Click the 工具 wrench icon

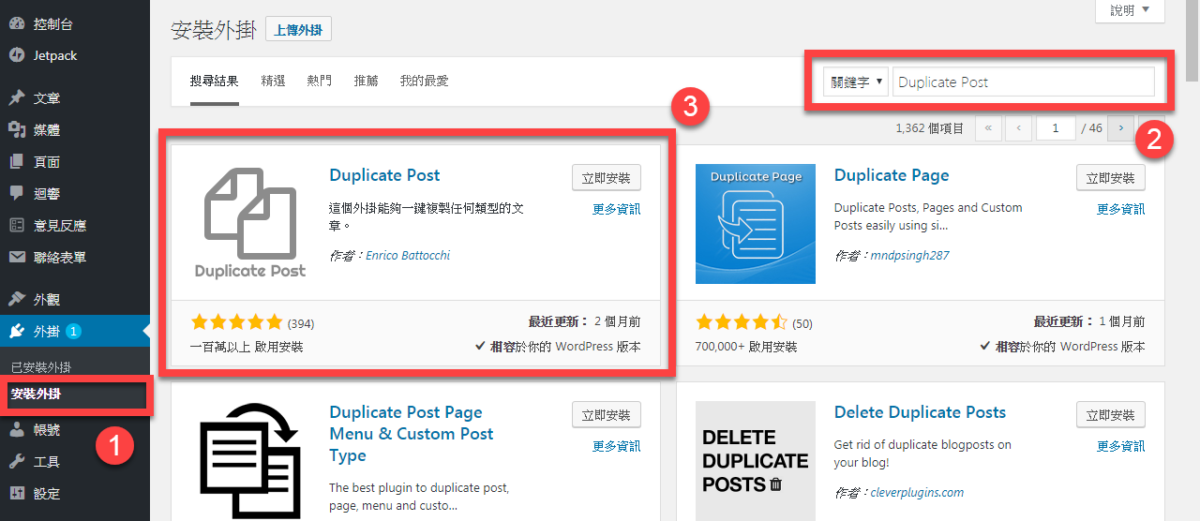click(x=17, y=462)
